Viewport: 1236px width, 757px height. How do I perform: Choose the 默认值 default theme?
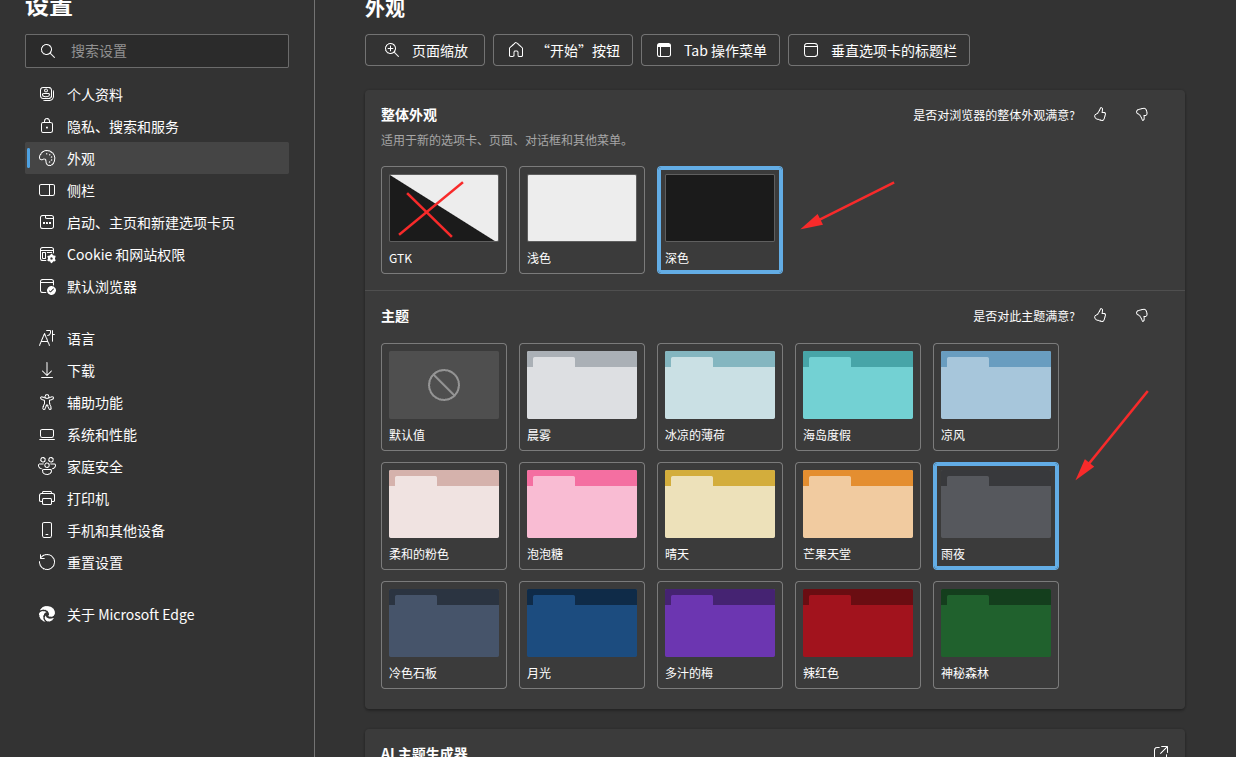444,397
